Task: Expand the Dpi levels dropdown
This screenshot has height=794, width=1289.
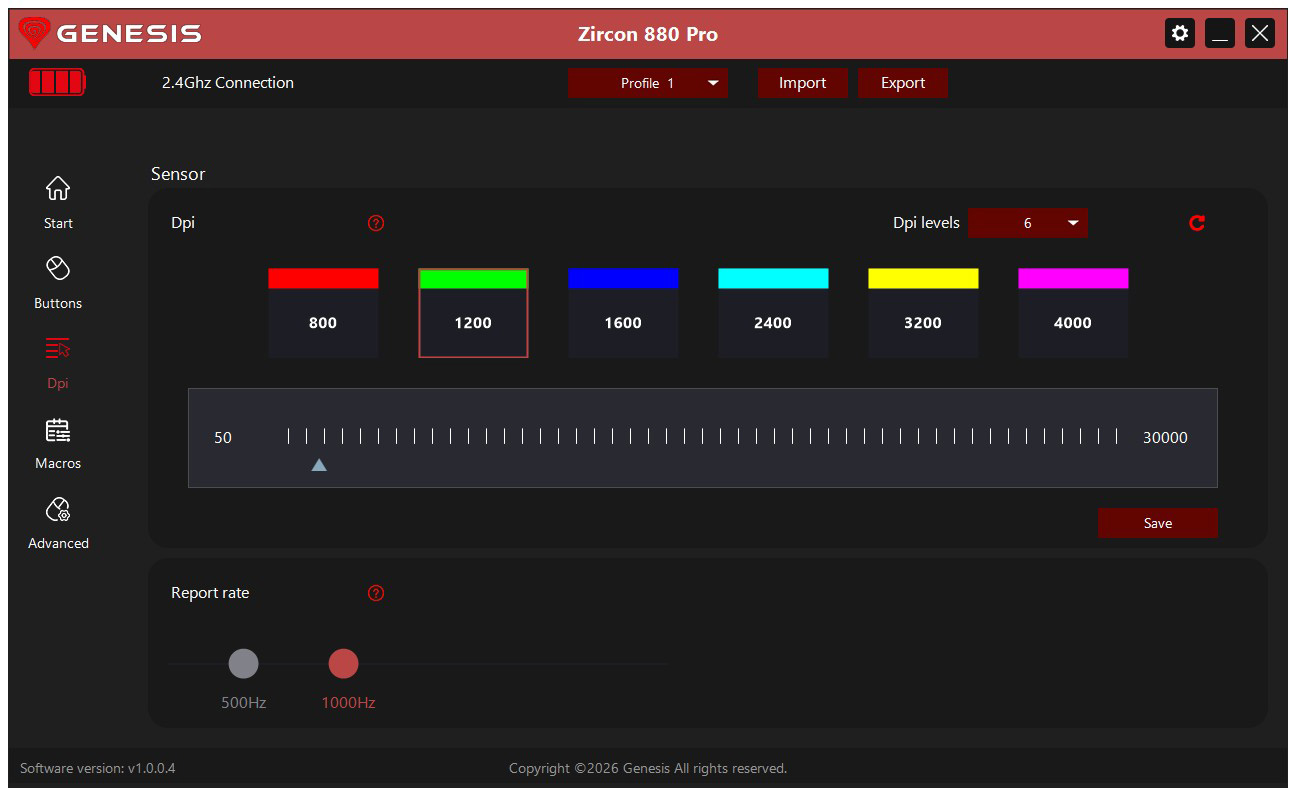Action: pos(1027,223)
